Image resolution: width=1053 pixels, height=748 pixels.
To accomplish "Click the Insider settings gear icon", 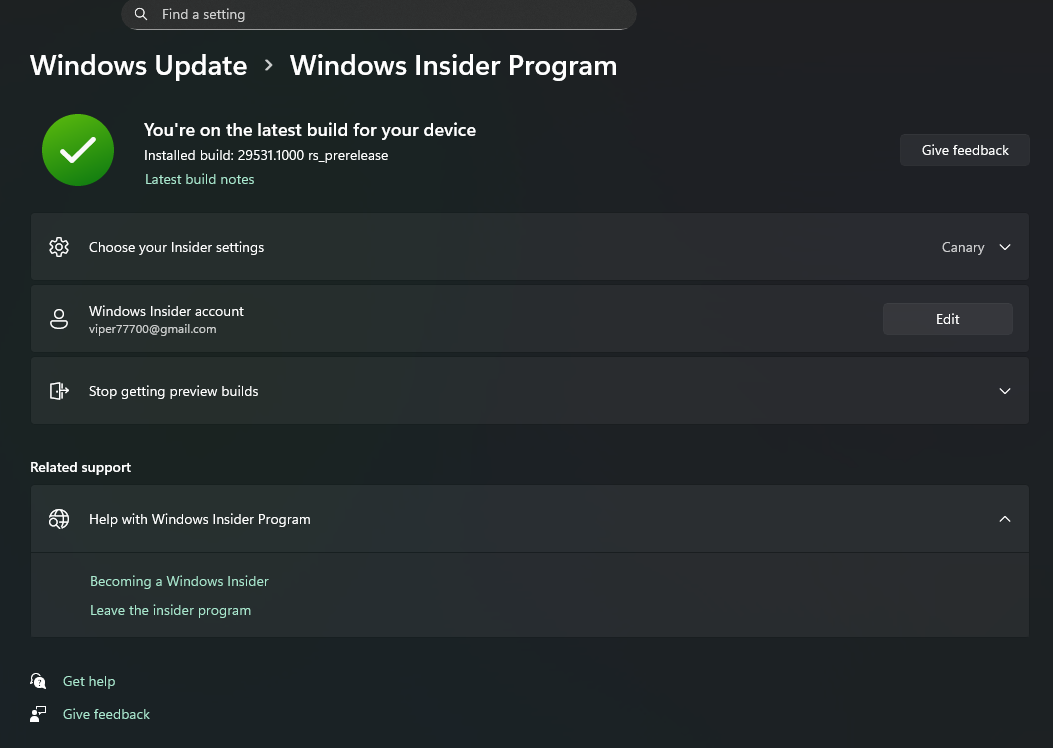I will coord(59,247).
